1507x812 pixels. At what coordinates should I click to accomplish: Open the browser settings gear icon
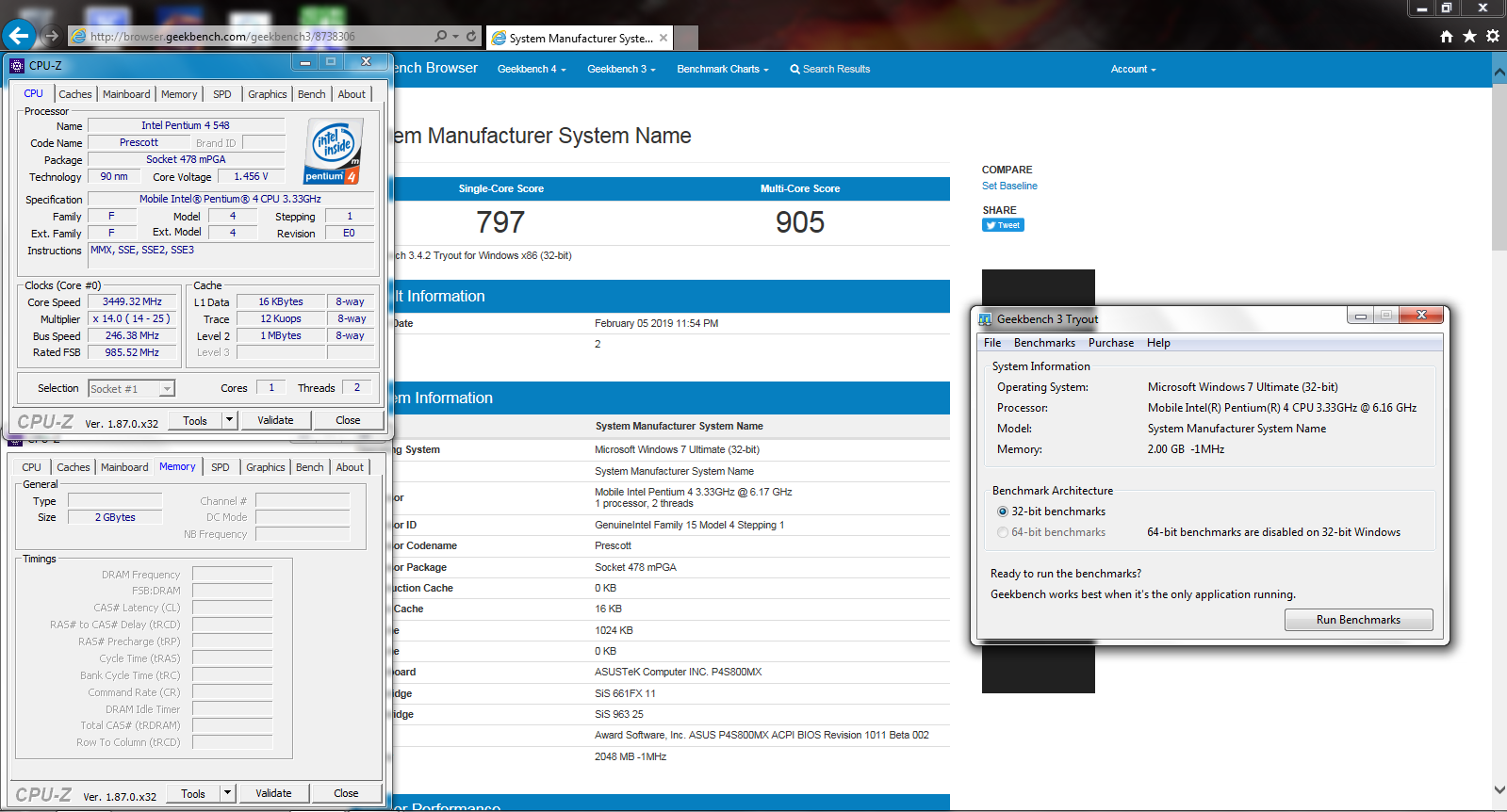(x=1493, y=36)
